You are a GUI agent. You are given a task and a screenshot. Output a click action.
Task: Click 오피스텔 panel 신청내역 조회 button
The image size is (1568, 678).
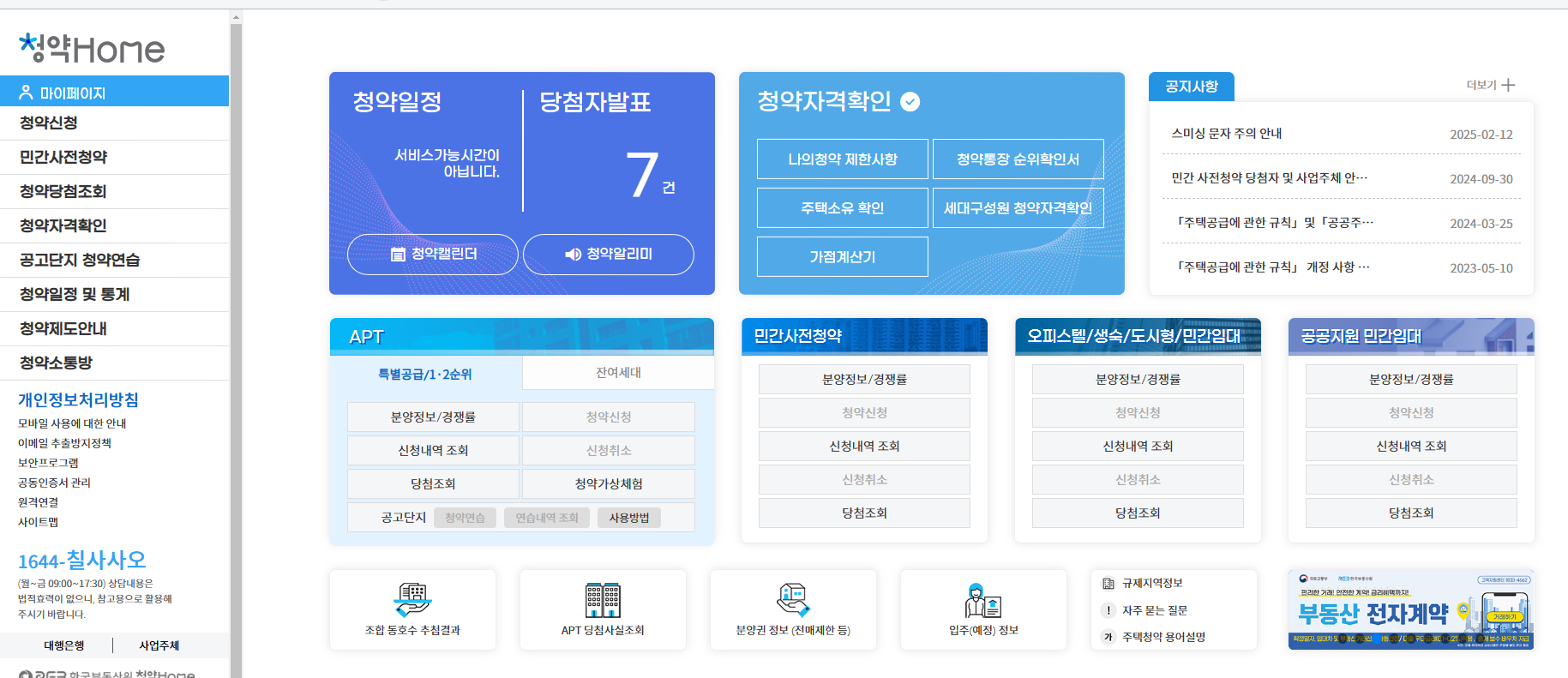pyautogui.click(x=1138, y=447)
